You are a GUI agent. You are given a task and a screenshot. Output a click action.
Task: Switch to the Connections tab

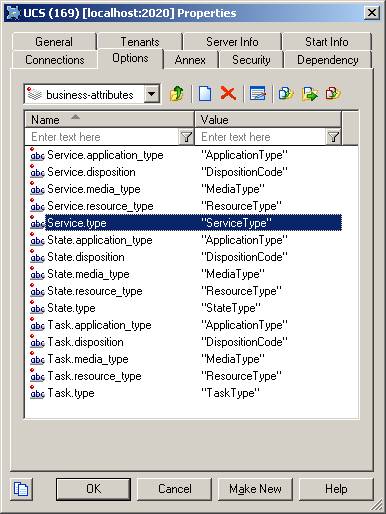click(x=55, y=60)
